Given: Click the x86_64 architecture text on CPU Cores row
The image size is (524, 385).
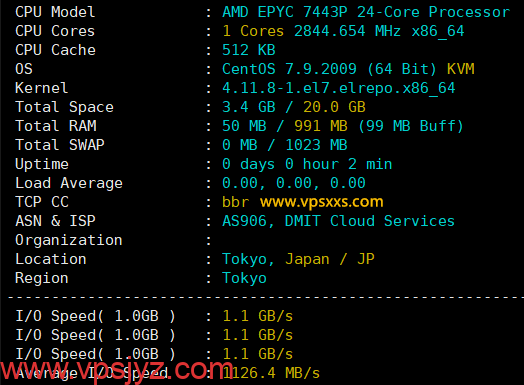Looking at the screenshot, I should click(x=438, y=31).
